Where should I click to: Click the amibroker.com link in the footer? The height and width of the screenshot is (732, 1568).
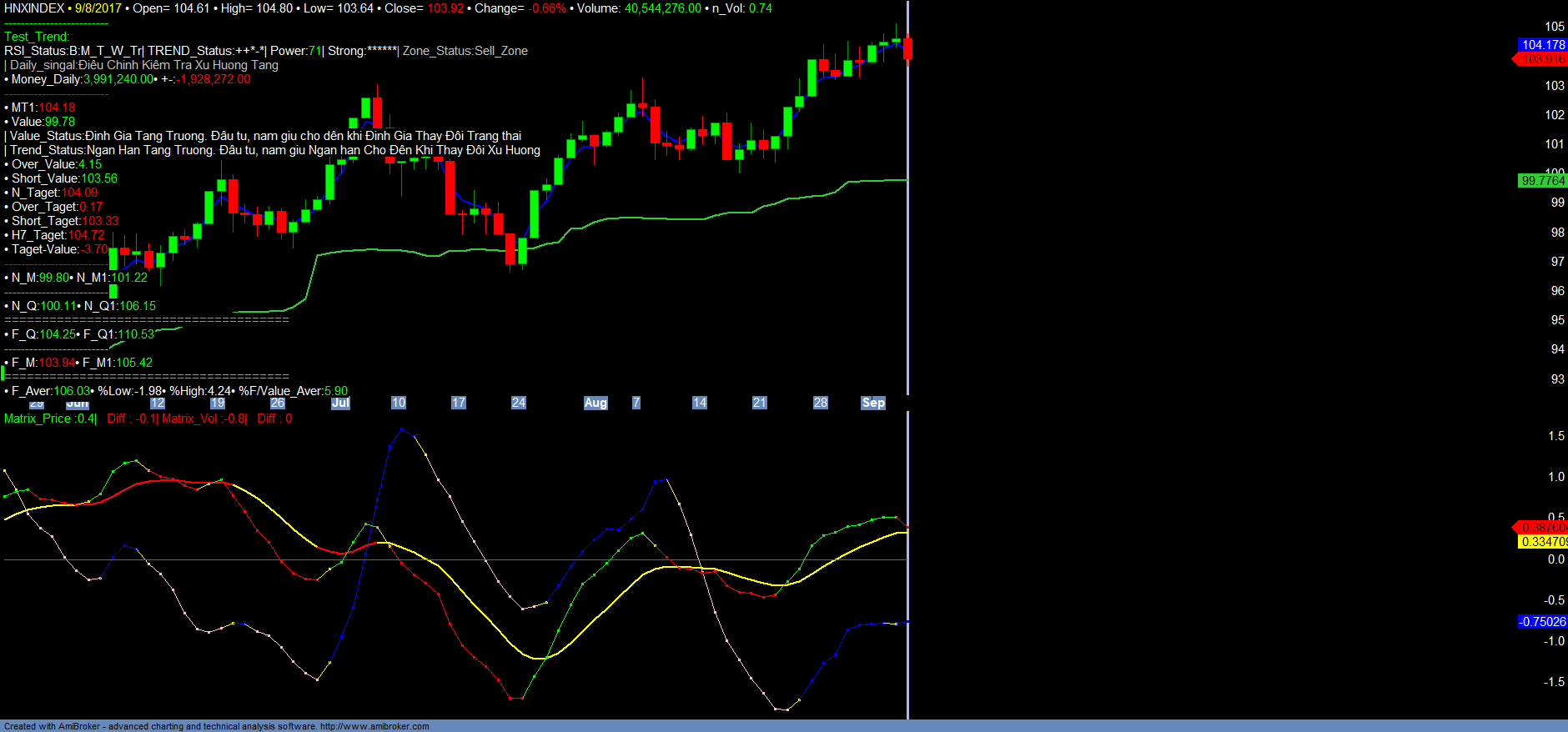click(374, 726)
